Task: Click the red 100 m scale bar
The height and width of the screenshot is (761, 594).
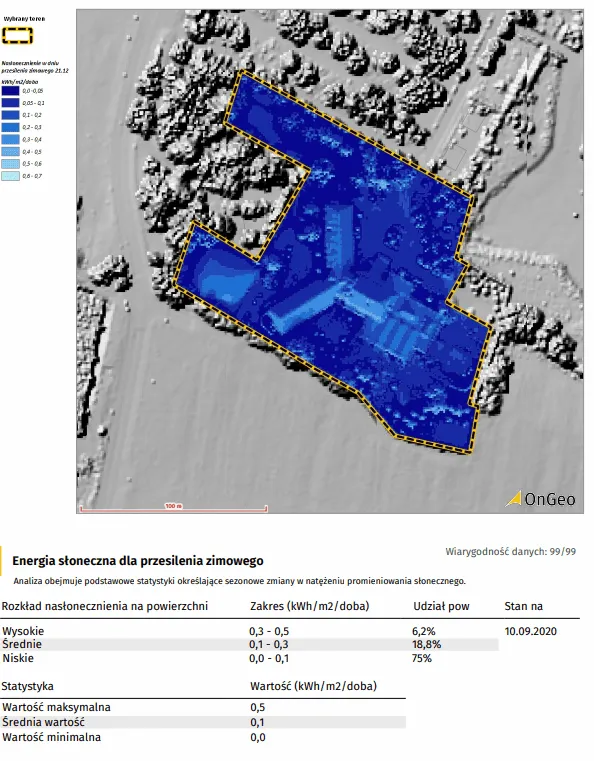Action: point(173,508)
